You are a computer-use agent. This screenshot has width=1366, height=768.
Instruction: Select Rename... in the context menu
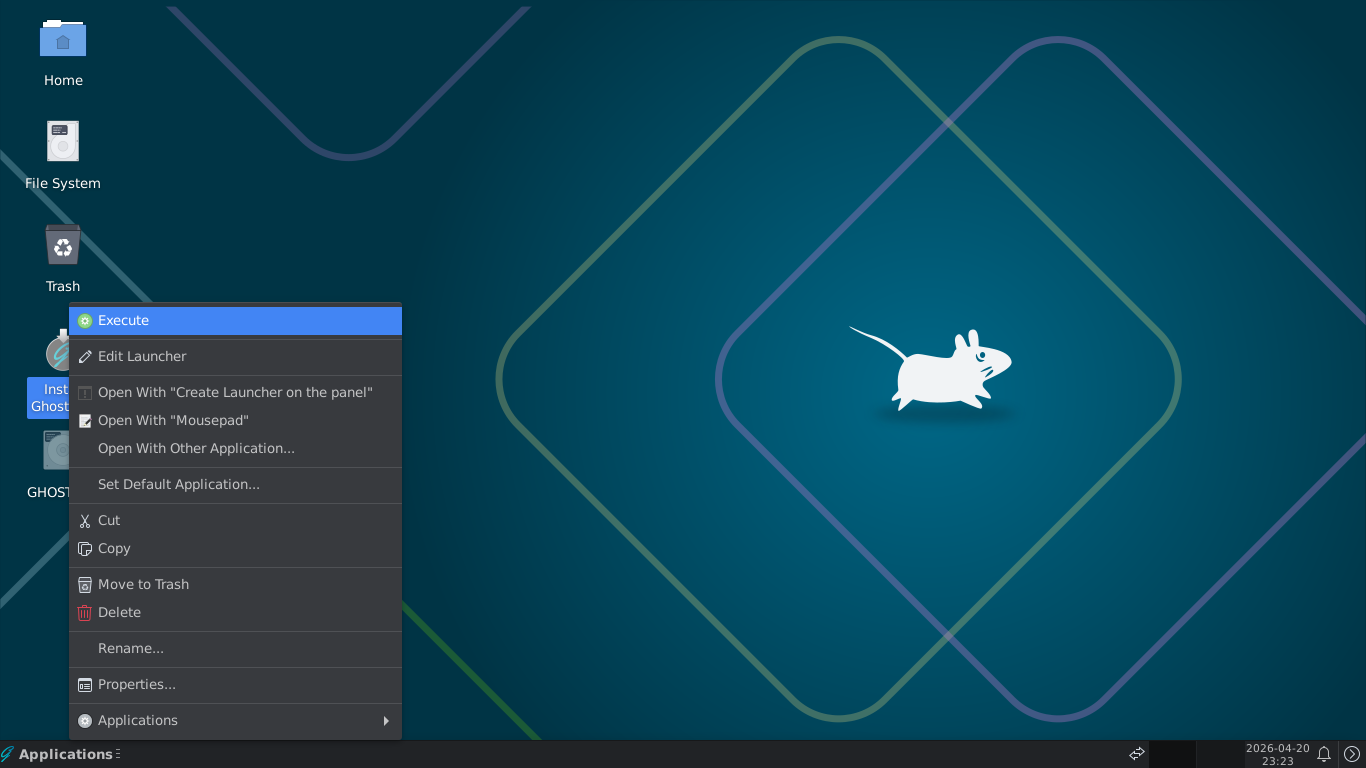[x=235, y=649]
